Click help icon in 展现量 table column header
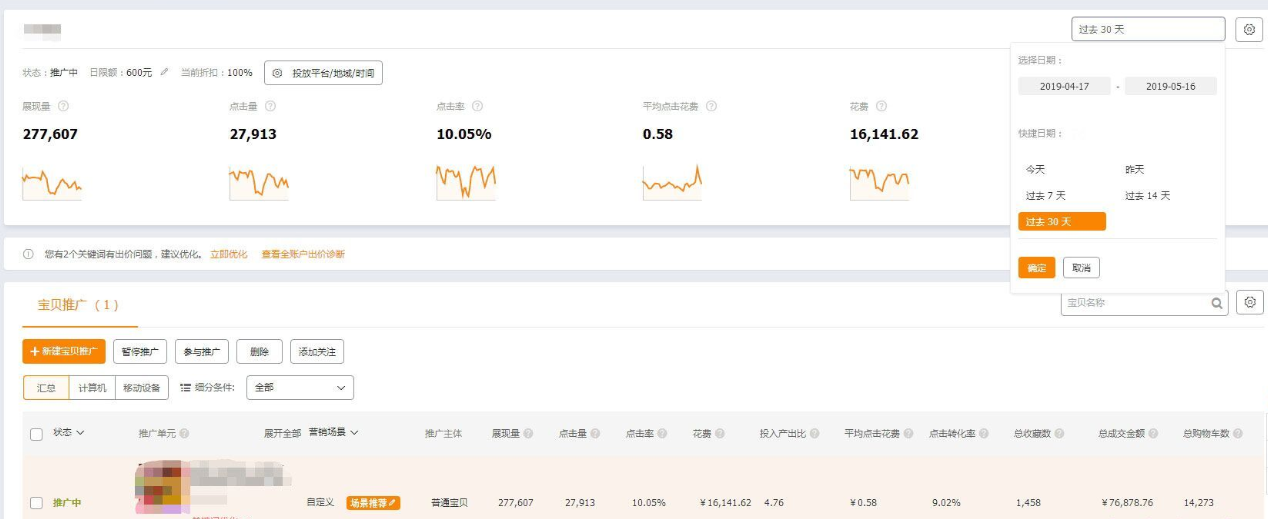The width and height of the screenshot is (1268, 519). click(528, 433)
